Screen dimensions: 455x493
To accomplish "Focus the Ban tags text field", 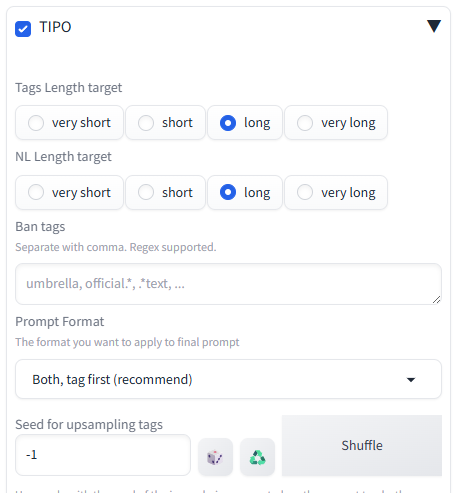I will 228,284.
